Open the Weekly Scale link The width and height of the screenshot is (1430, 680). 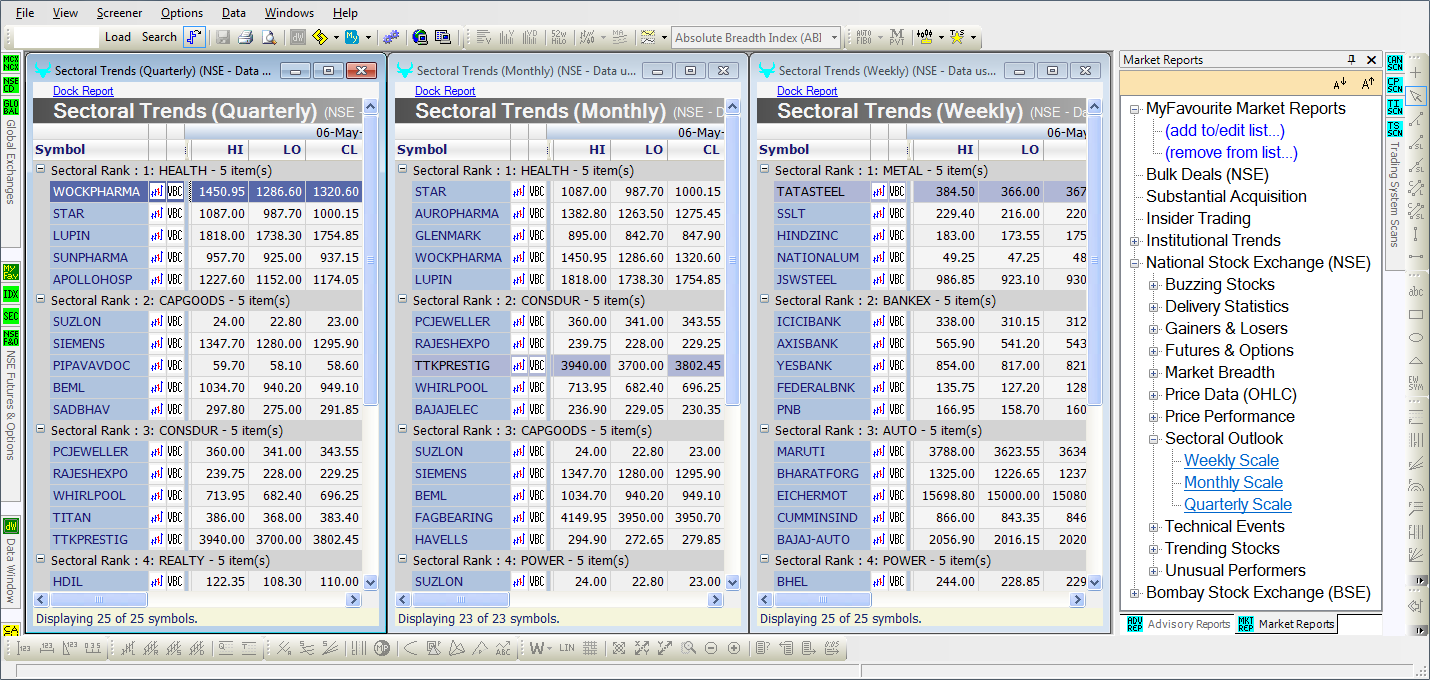click(1231, 461)
